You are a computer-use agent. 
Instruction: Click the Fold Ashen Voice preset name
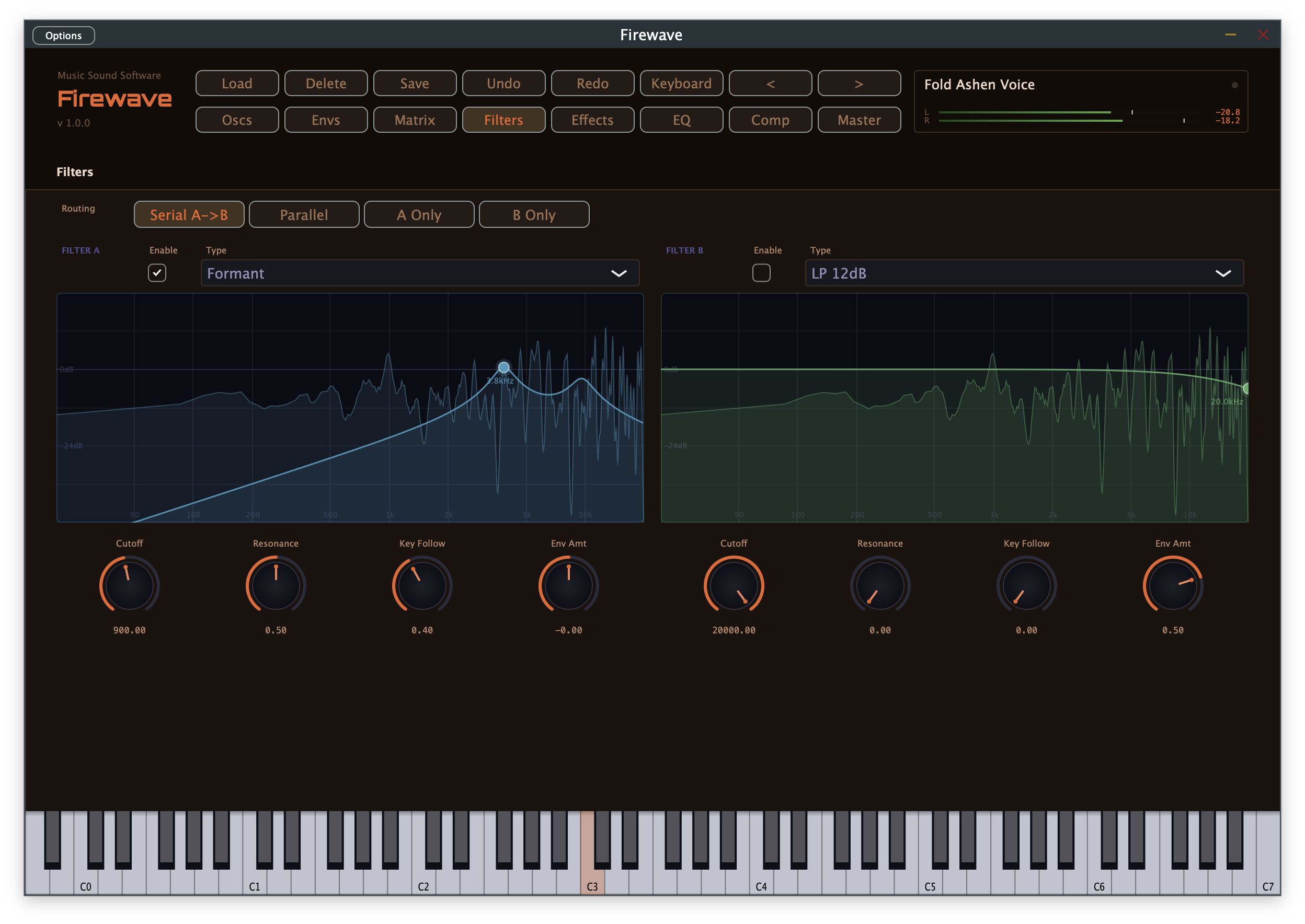[979, 85]
